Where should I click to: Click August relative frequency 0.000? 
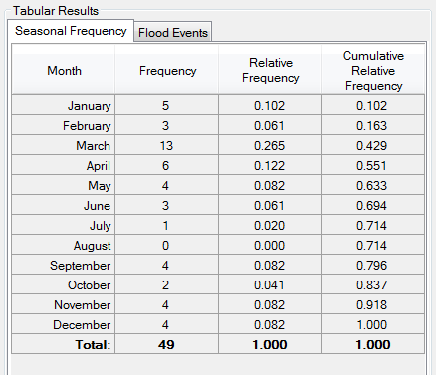270,245
